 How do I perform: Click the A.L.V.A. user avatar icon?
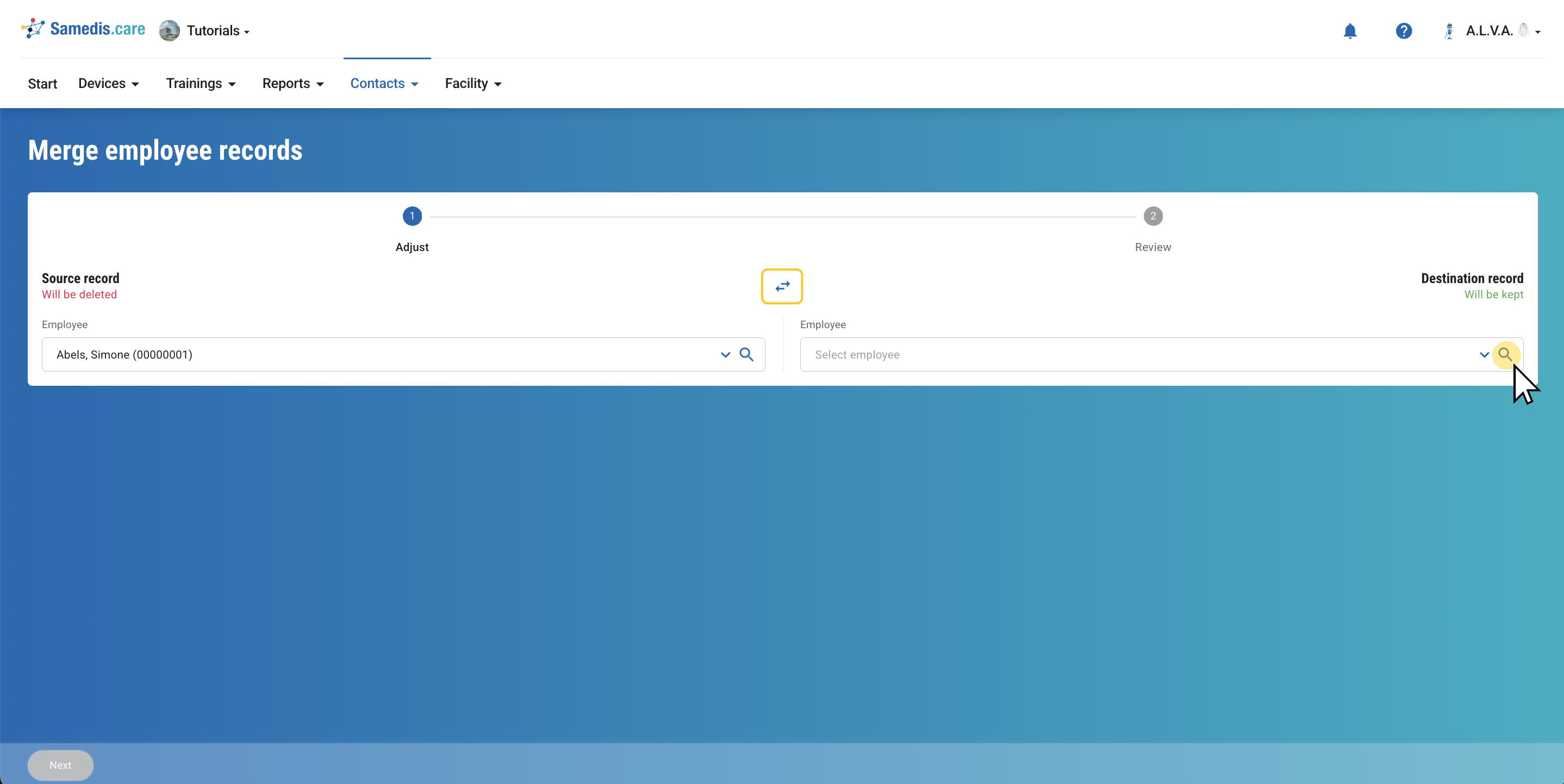(1449, 31)
